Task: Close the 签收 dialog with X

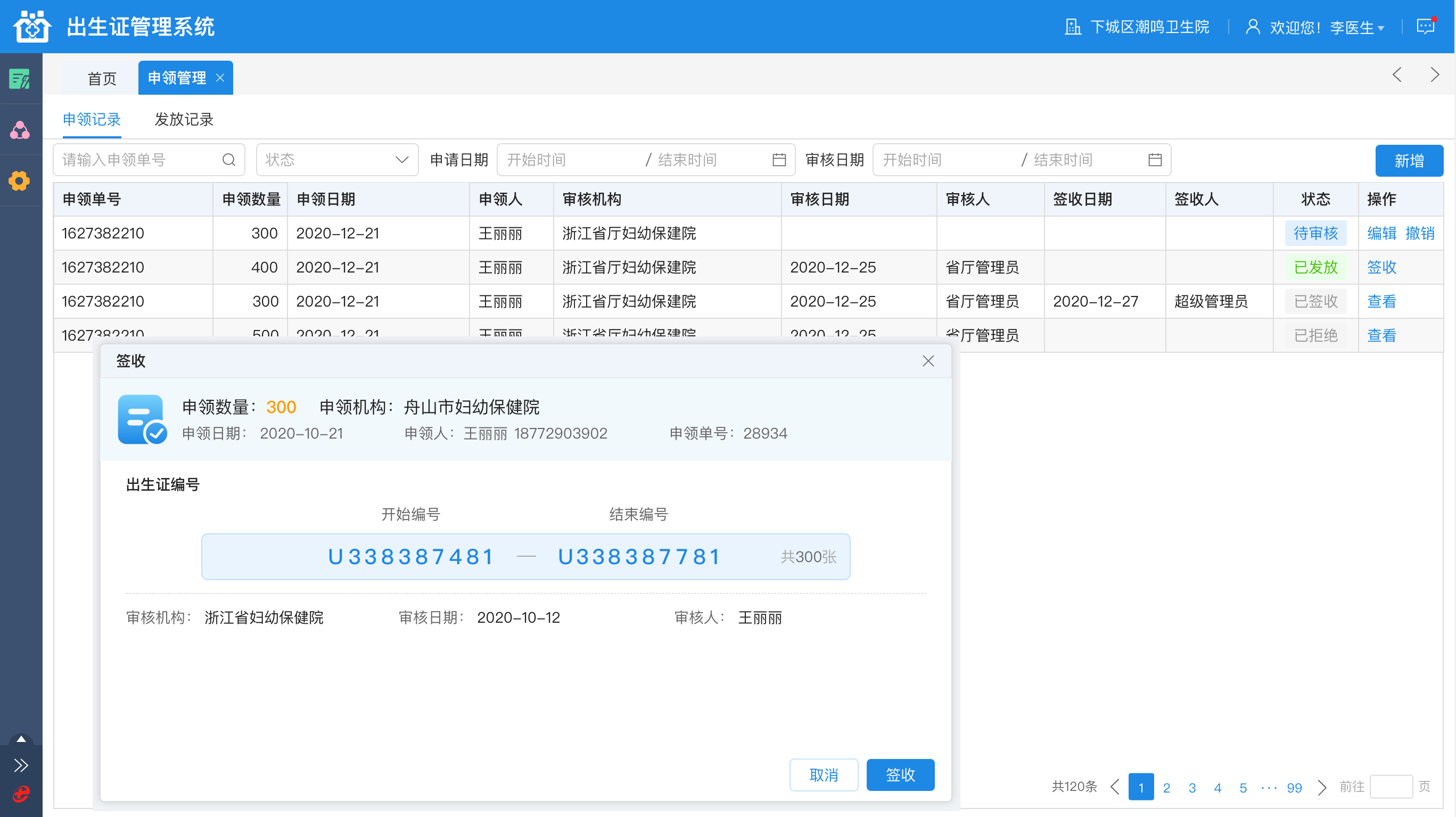Action: 928,361
